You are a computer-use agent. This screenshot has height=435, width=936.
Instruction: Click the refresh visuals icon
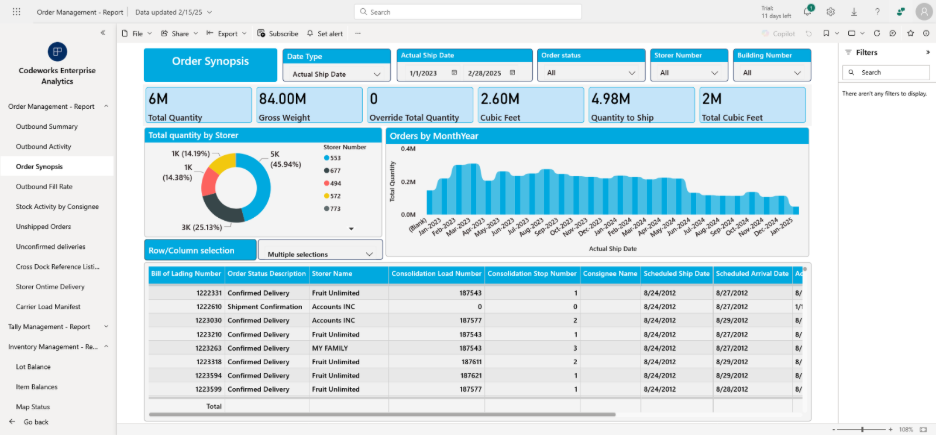tap(877, 33)
